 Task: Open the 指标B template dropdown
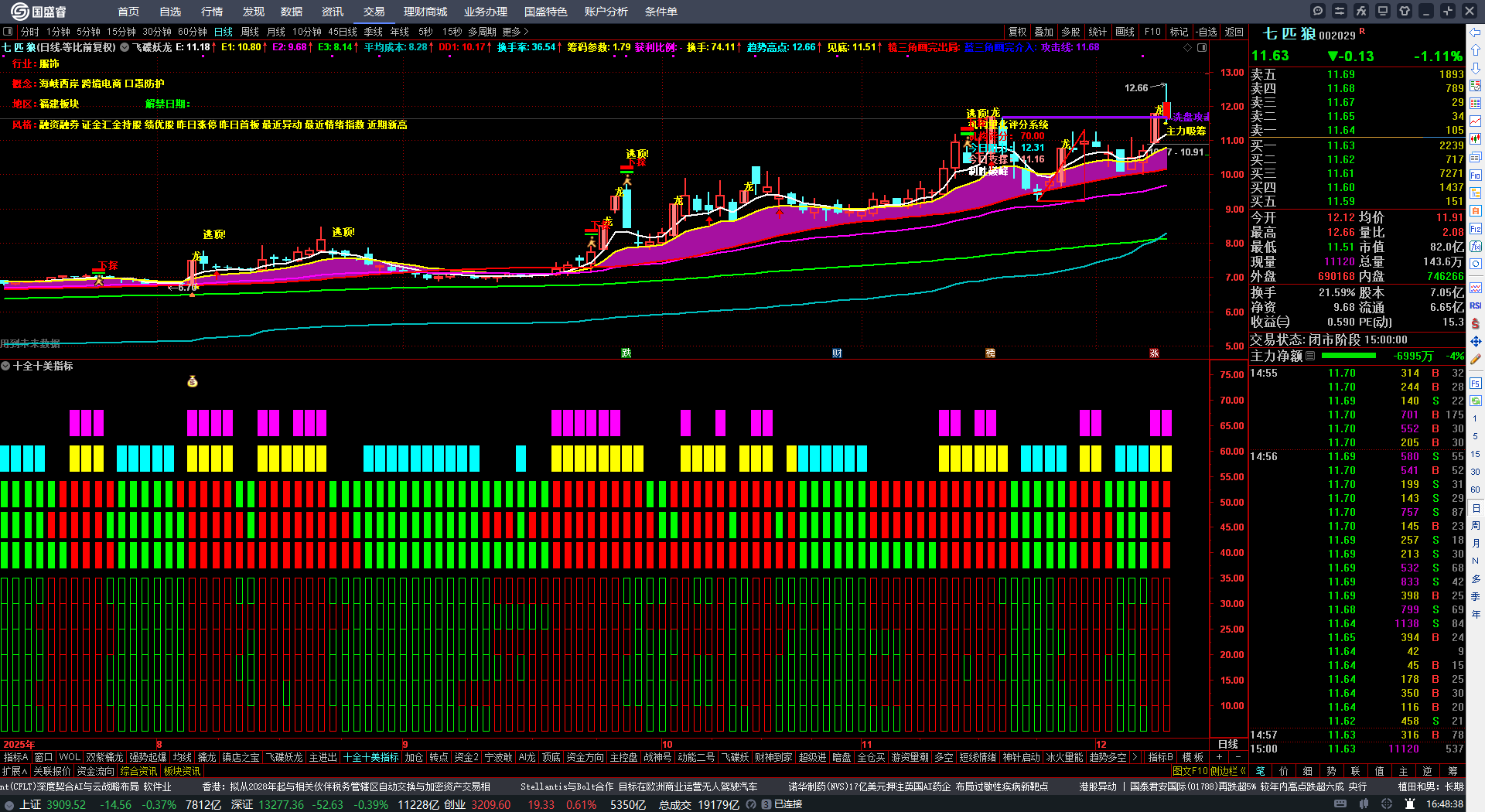1160,757
